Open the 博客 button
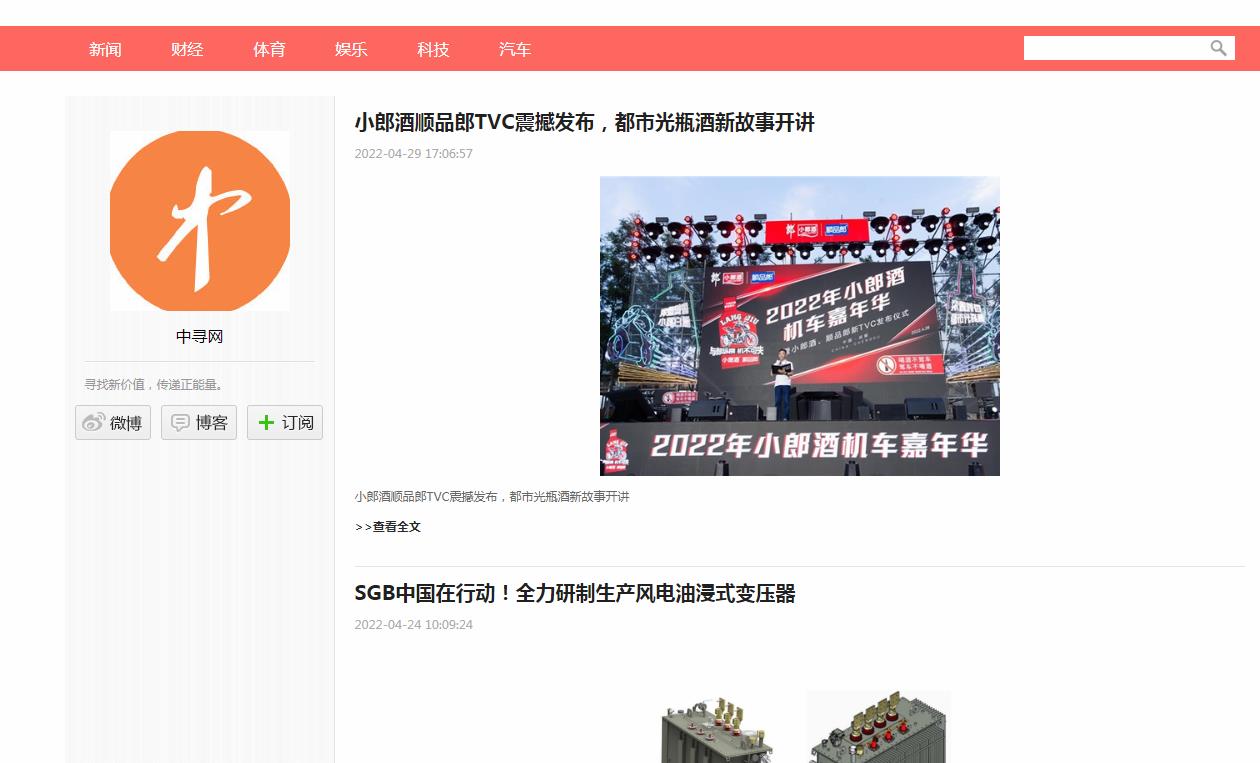Screen dimensions: 1260x763 pos(199,422)
